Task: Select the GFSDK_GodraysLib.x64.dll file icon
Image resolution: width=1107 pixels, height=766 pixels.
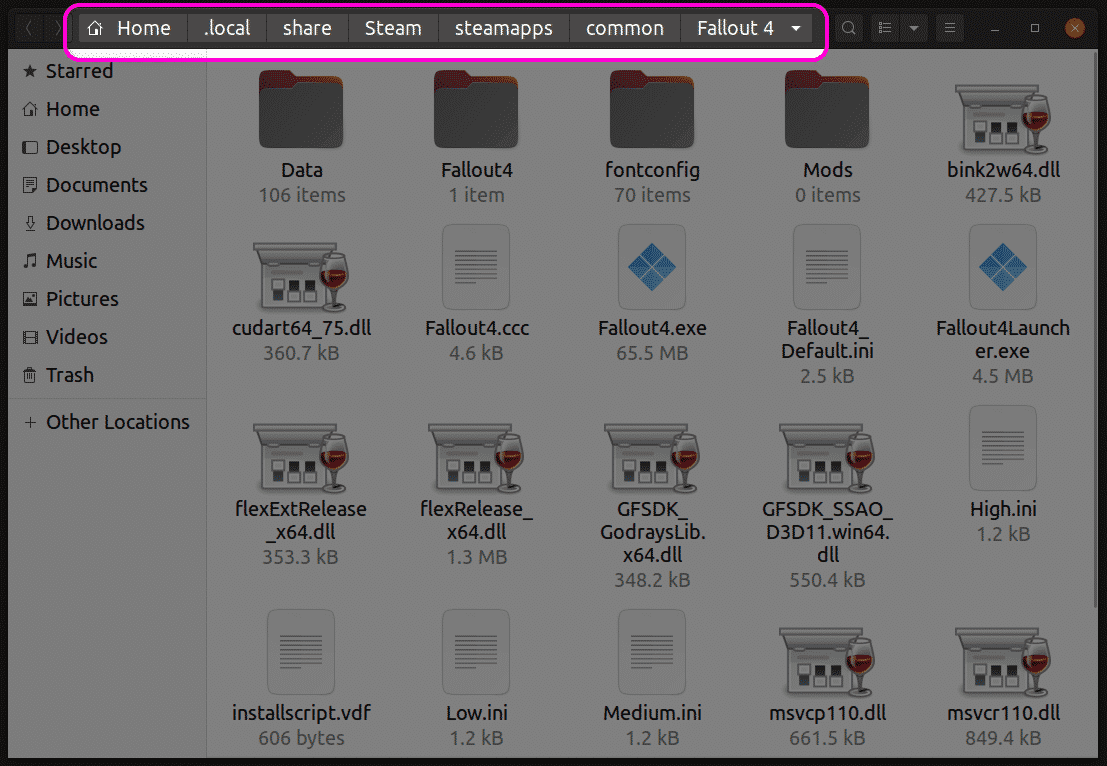Action: tap(652, 457)
